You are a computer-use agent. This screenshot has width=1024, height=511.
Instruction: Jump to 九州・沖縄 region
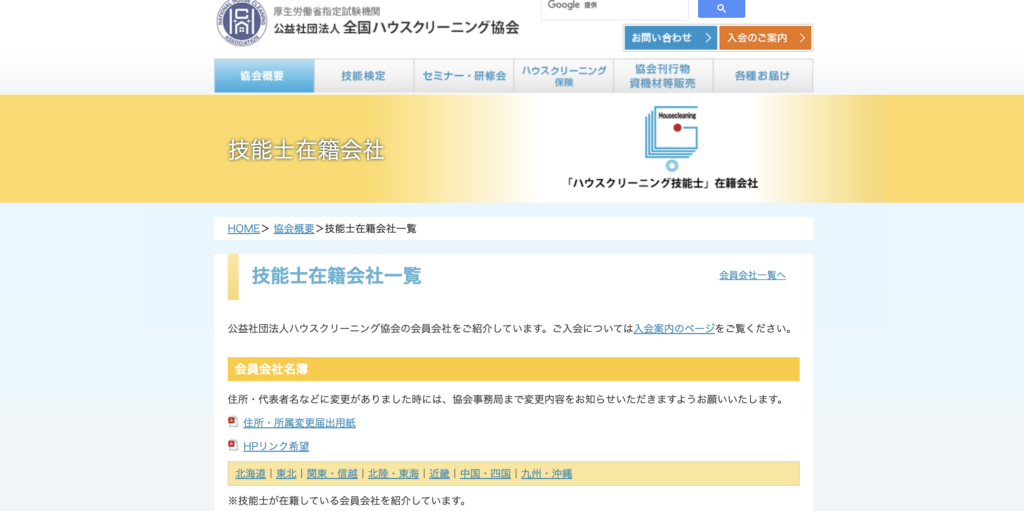pos(547,474)
